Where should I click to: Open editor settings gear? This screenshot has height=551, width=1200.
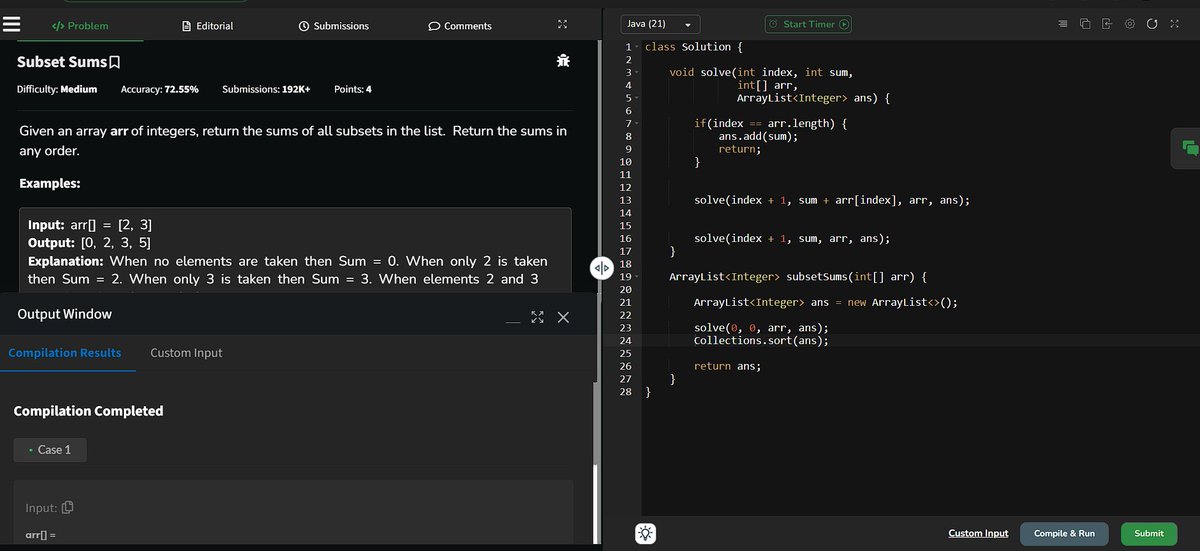1130,24
